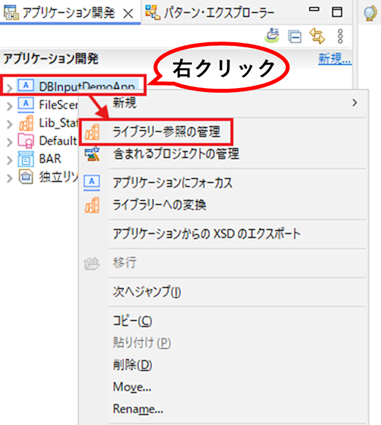Select the BAR tree item text
This screenshot has height=425, width=381.
[x=50, y=159]
